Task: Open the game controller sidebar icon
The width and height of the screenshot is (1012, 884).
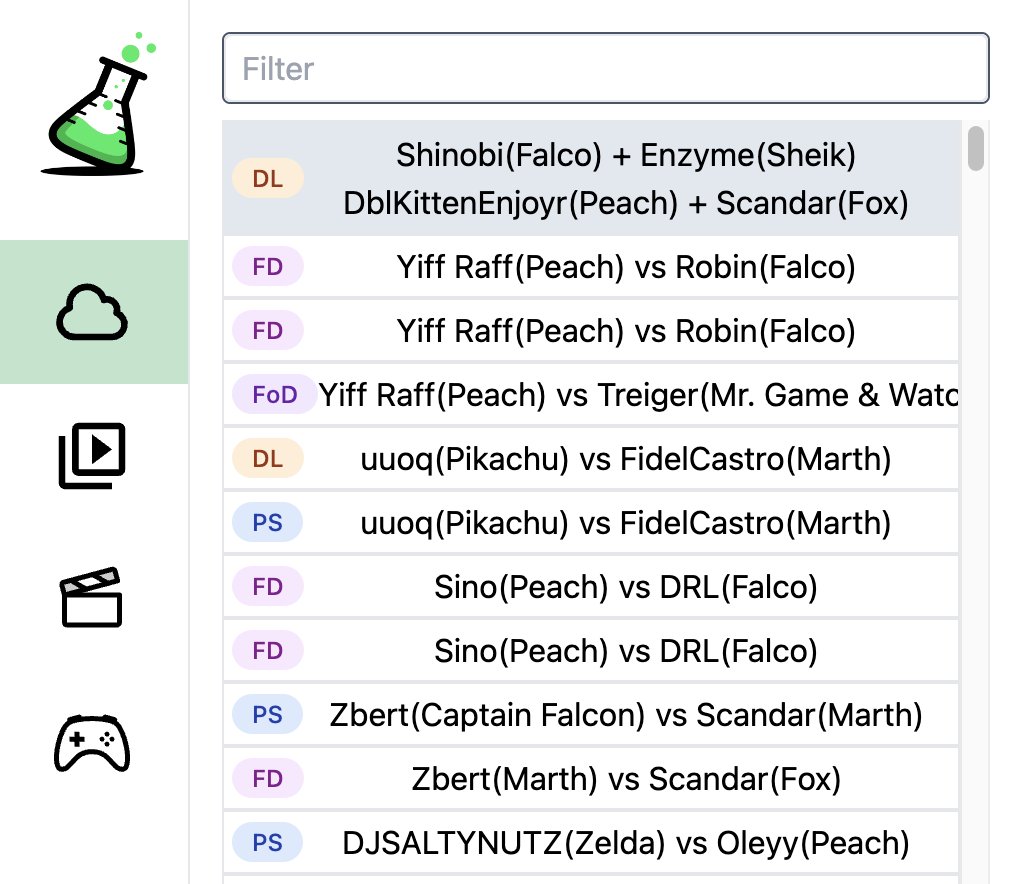Action: (x=92, y=743)
